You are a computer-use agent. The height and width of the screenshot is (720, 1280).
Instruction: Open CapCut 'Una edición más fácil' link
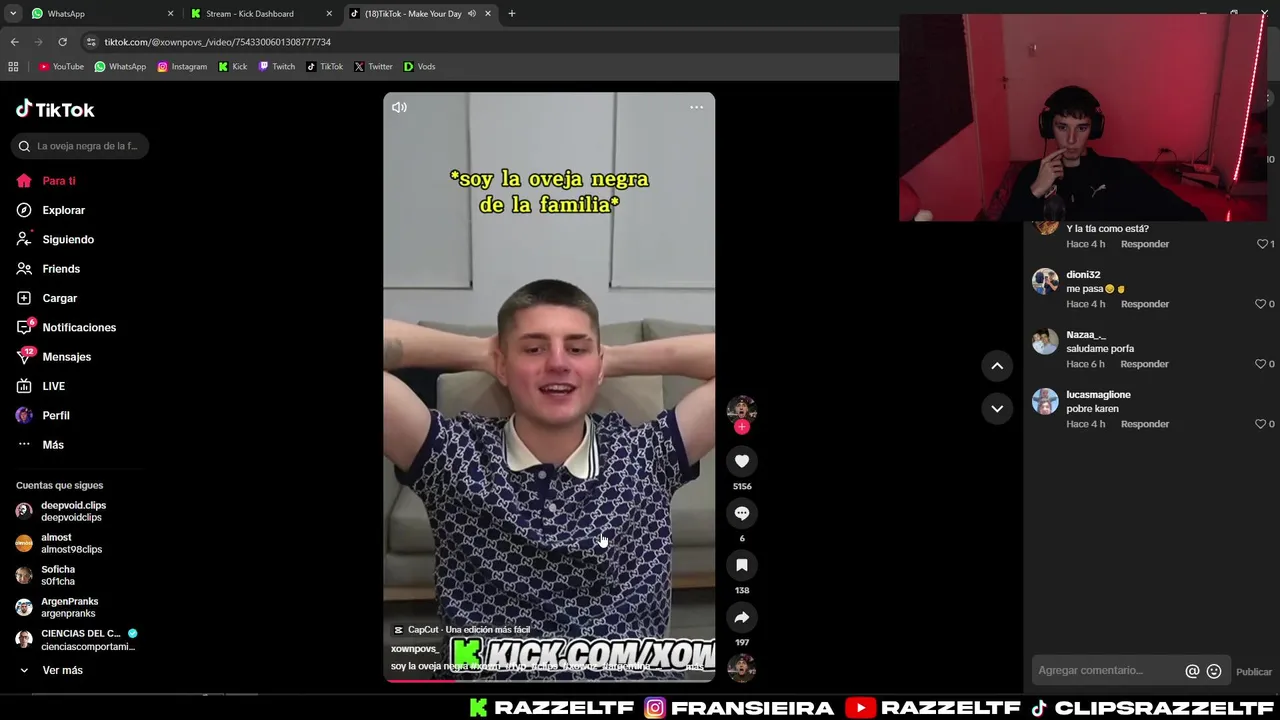point(462,630)
